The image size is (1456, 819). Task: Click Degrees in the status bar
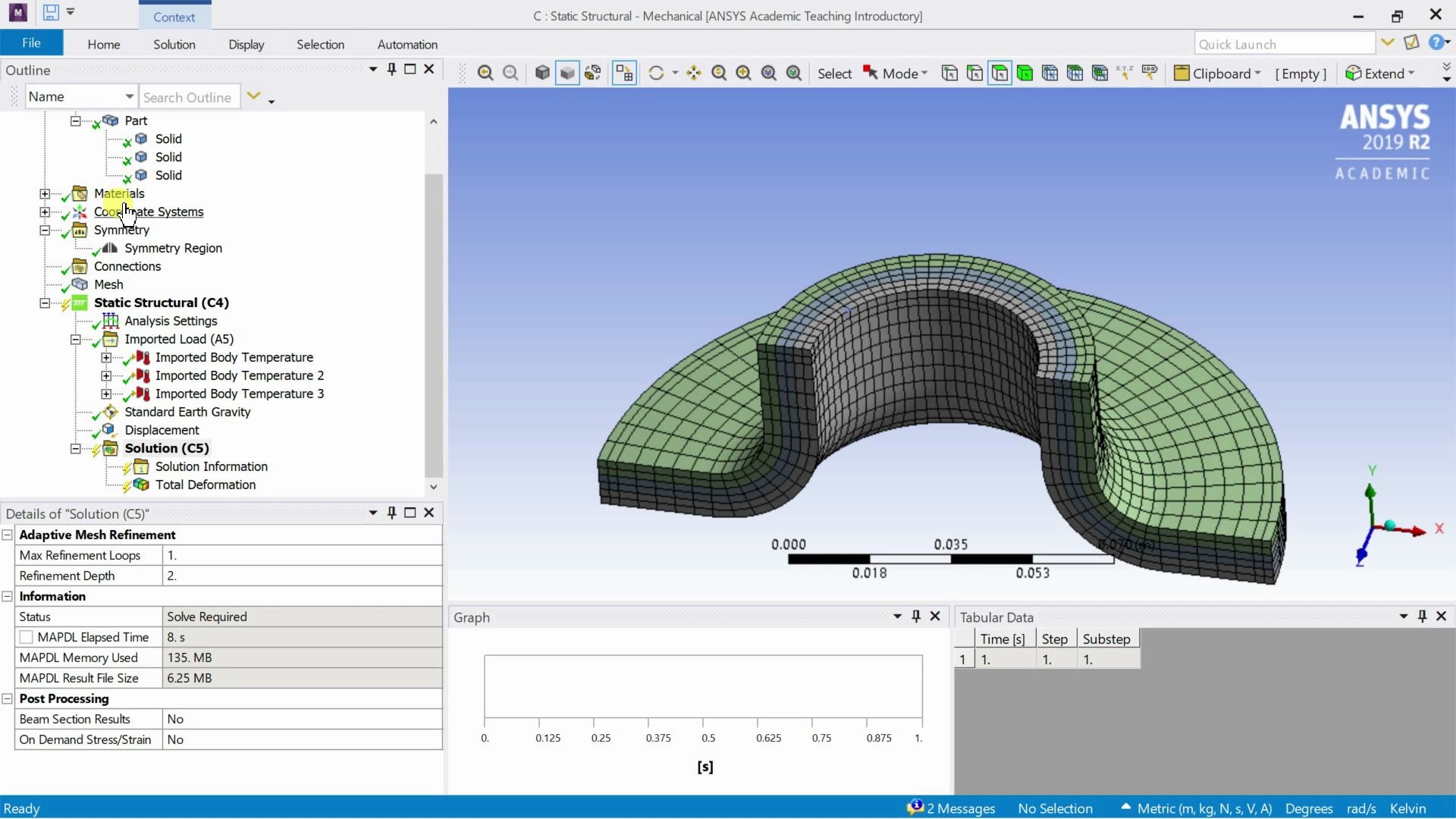(x=1309, y=808)
